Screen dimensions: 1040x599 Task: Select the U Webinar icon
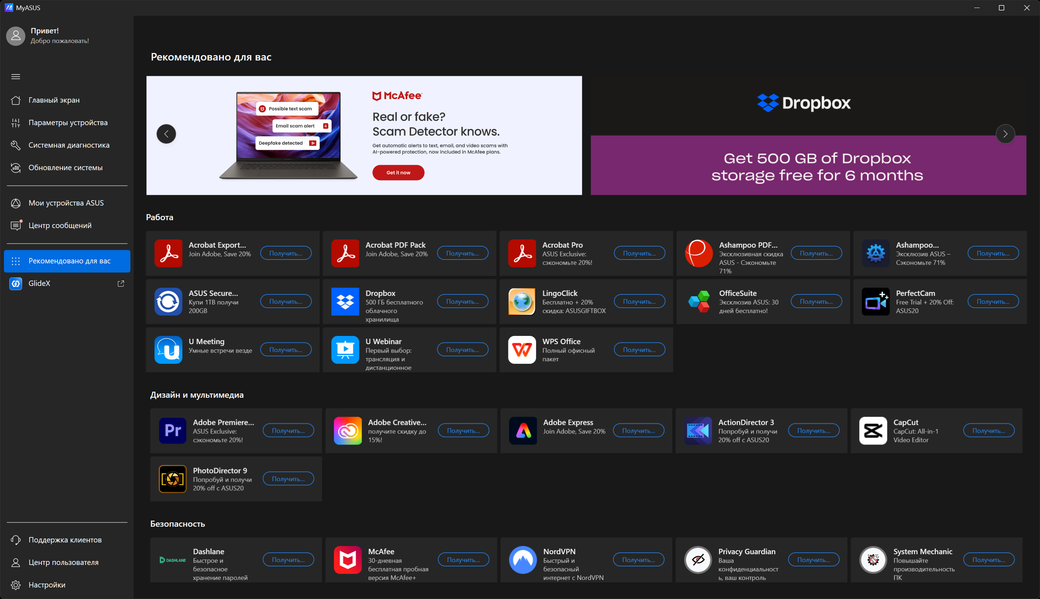click(x=345, y=350)
